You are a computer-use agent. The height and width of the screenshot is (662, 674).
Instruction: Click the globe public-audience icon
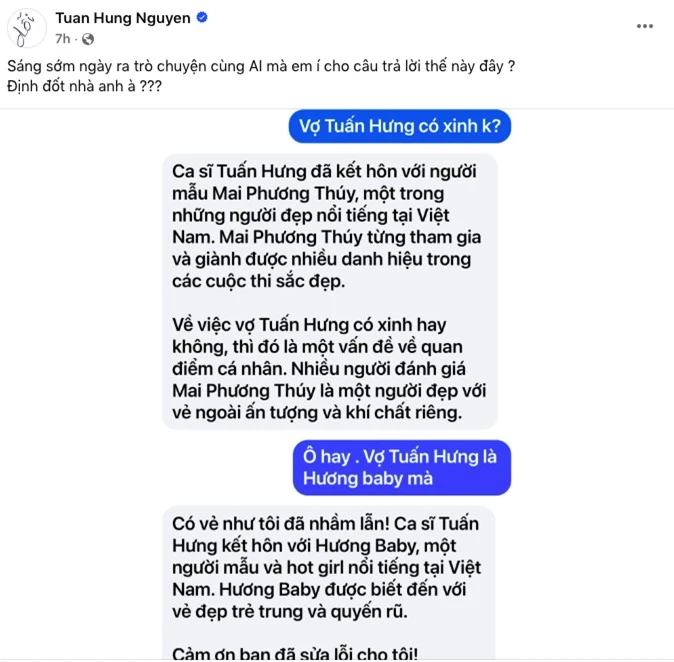(88, 40)
